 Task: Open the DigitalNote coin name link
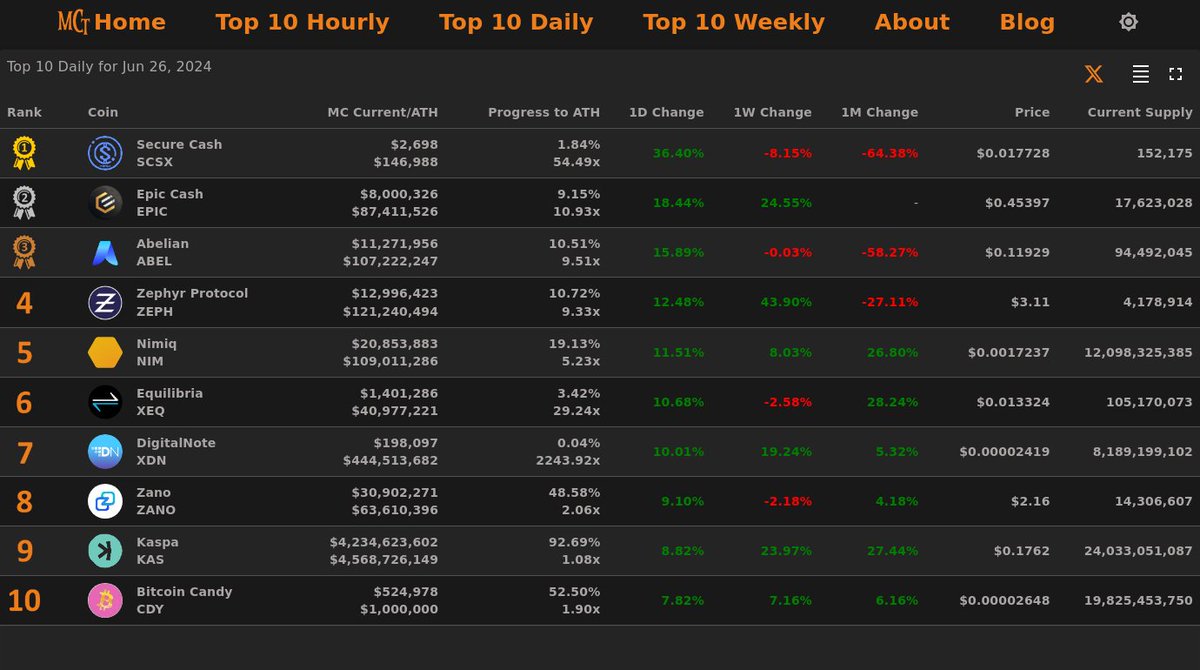pyautogui.click(x=176, y=443)
